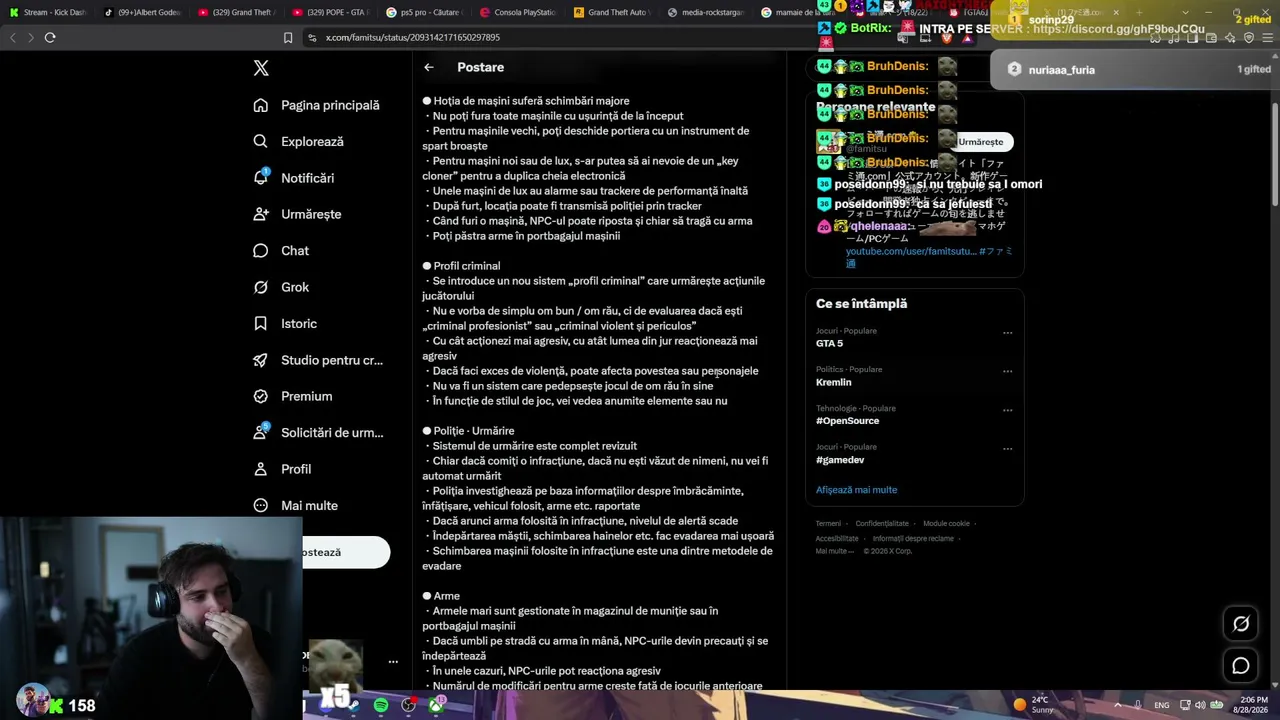Open the Accesibilitate footer link
Viewport: 1280px width, 720px height.
pyautogui.click(x=837, y=538)
